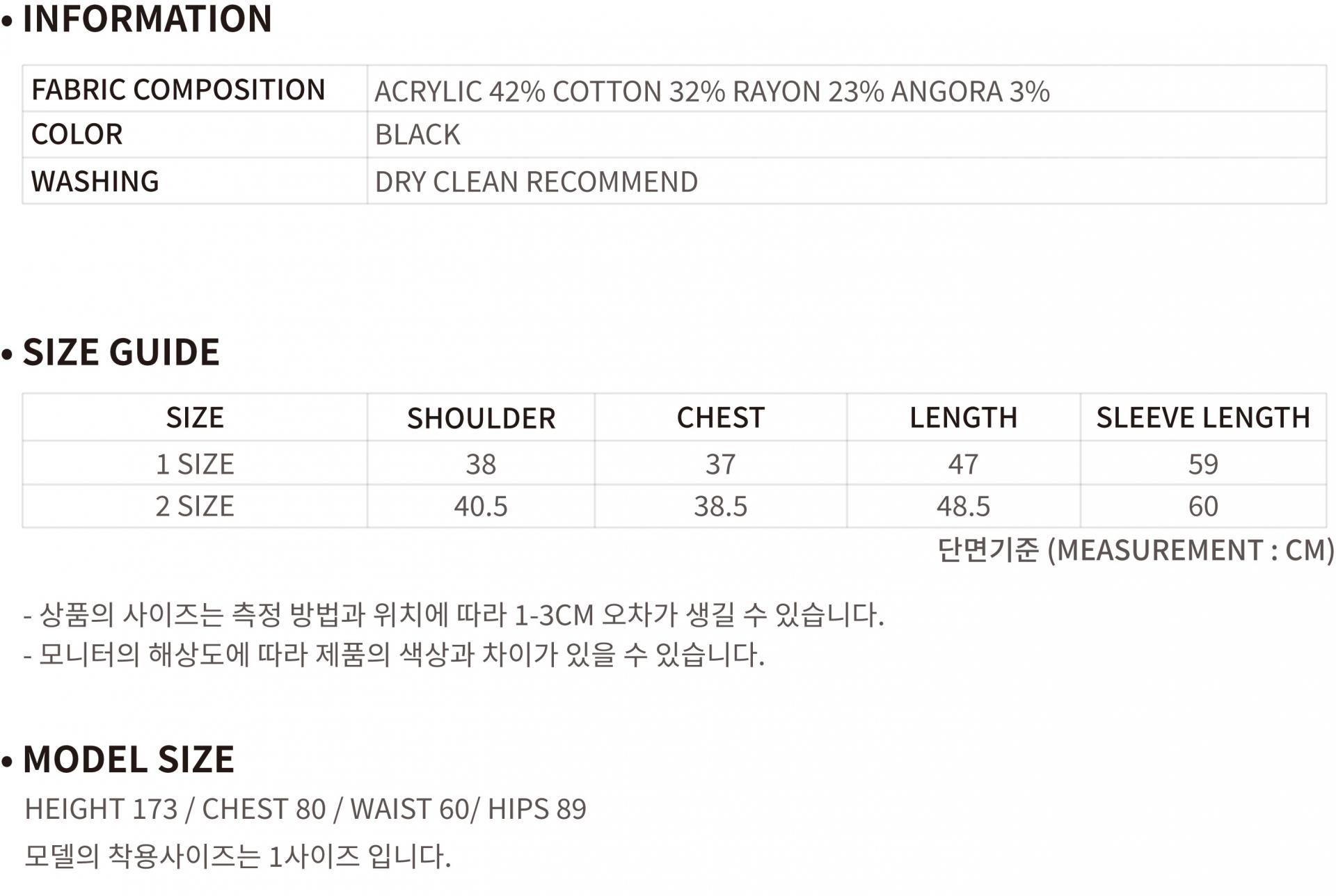Click the SLEEVE LENGTH column header
Viewport: 1336px width, 896px height.
pos(1203,417)
